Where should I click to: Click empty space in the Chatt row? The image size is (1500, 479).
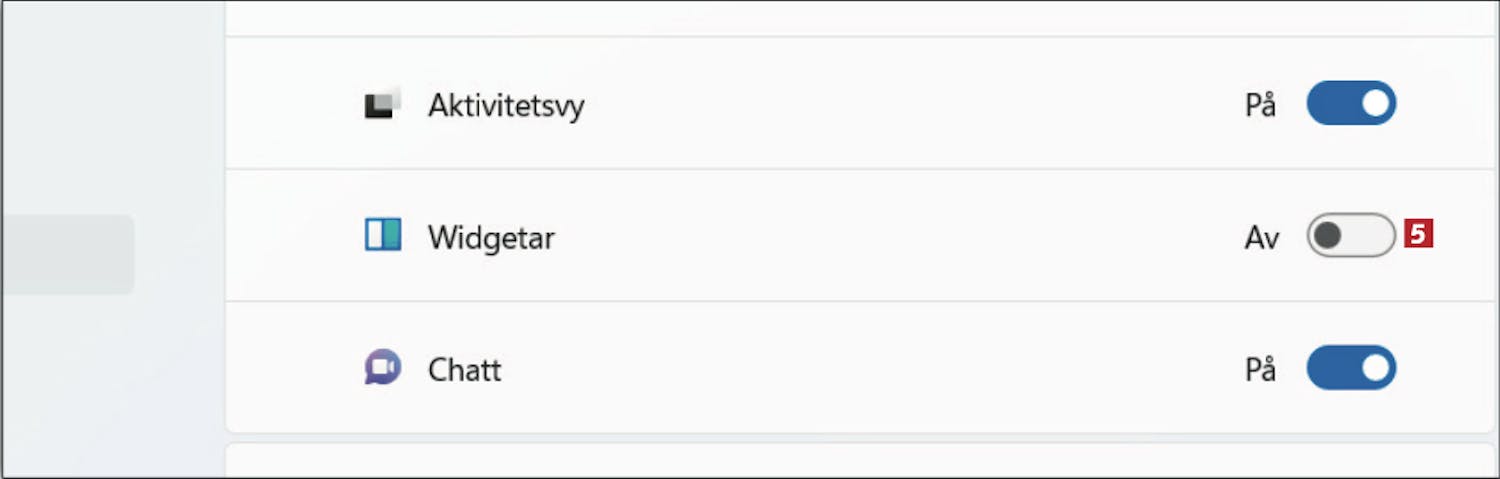click(x=900, y=368)
